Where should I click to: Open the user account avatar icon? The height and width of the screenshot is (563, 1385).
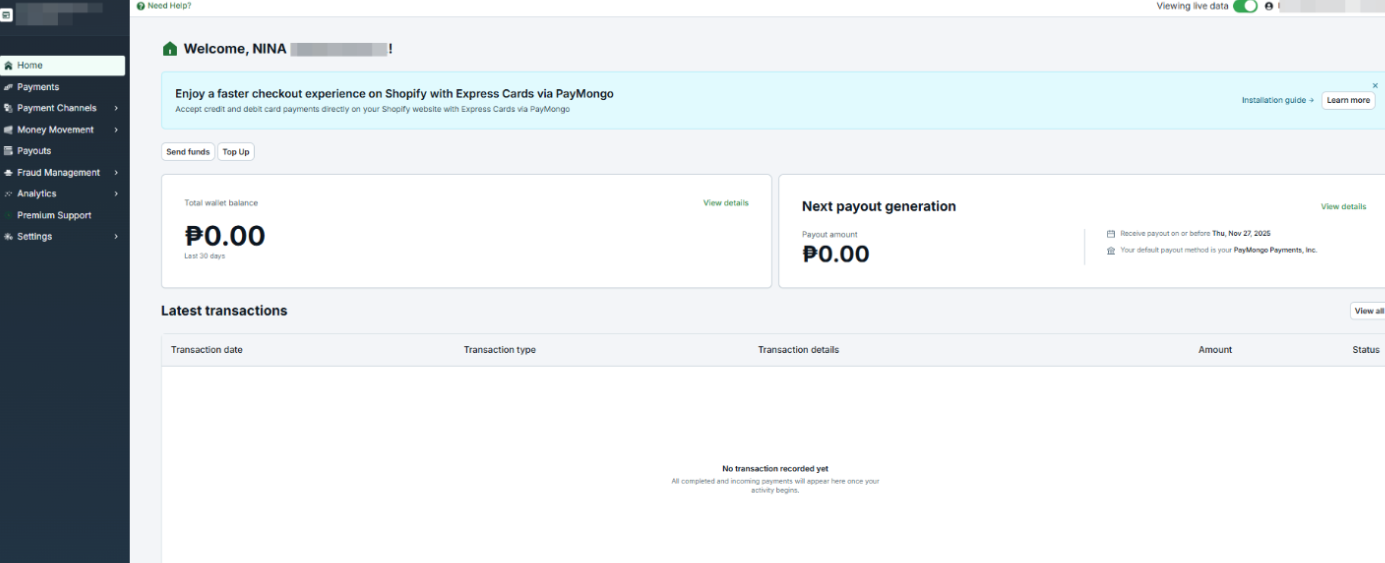[1269, 6]
